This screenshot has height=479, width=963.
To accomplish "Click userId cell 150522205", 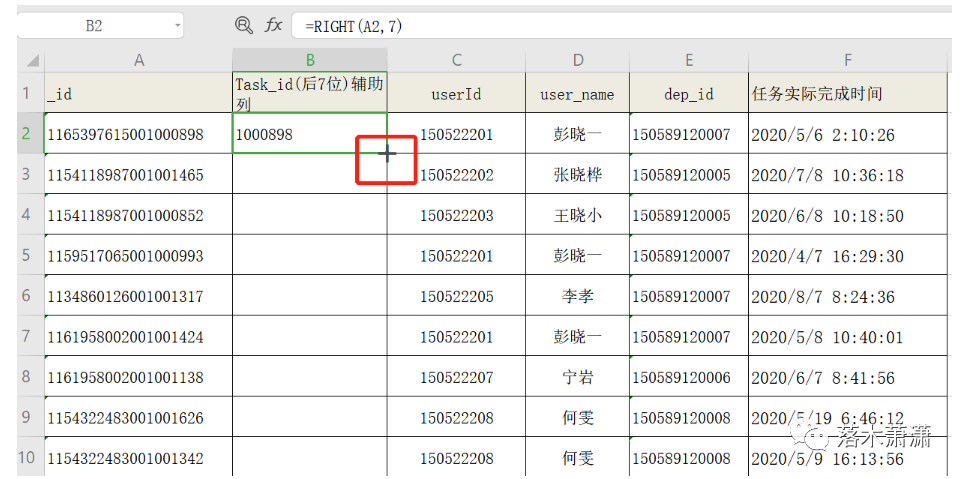I will [x=456, y=295].
